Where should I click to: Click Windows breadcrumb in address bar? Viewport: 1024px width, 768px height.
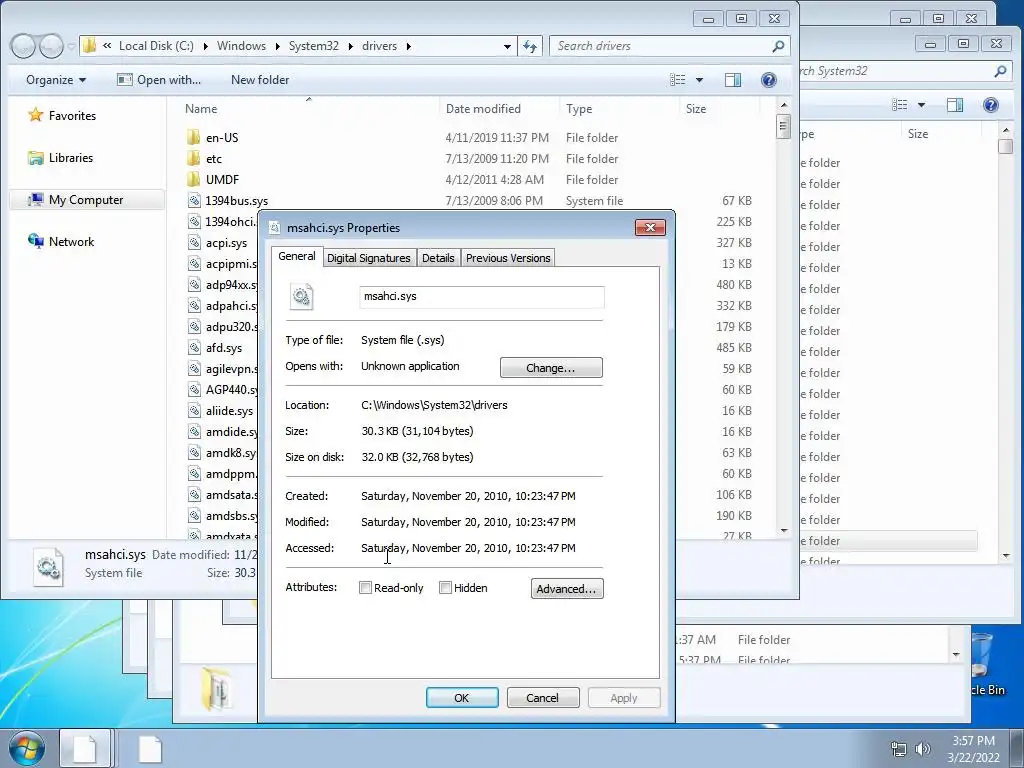[241, 46]
